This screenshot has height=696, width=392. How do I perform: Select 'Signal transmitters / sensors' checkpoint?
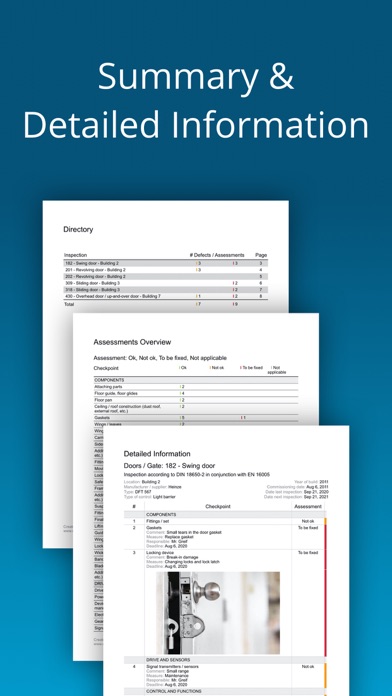[x=172, y=667]
